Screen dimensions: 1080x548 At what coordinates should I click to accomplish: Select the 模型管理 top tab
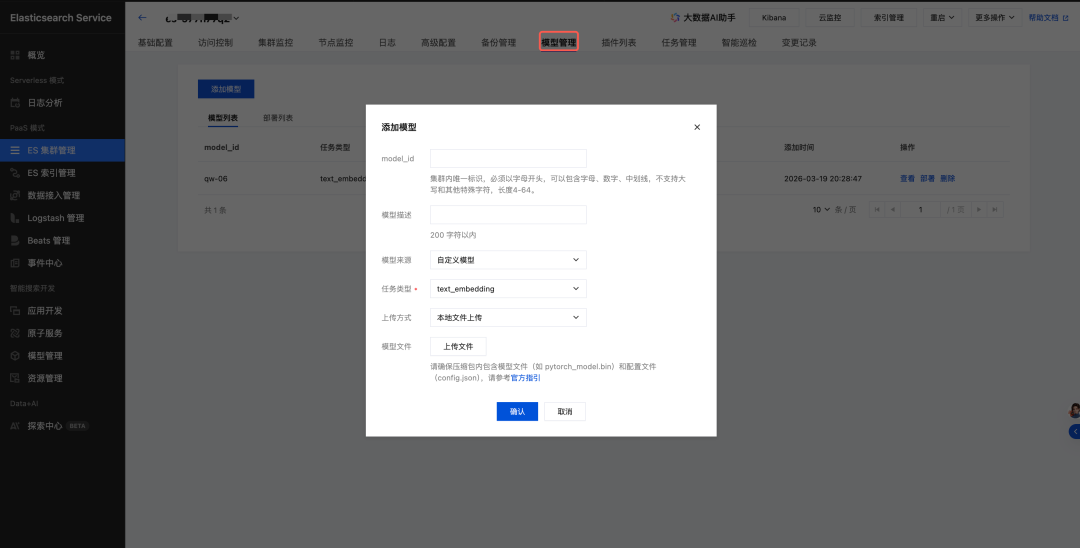click(x=559, y=43)
